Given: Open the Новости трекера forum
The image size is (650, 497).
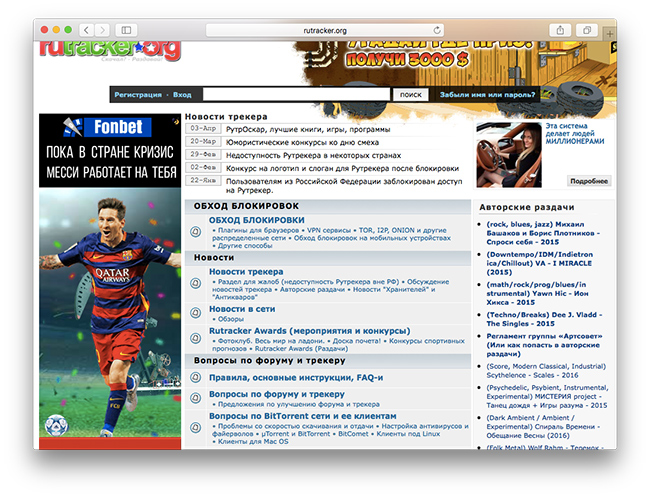Looking at the screenshot, I should point(246,272).
